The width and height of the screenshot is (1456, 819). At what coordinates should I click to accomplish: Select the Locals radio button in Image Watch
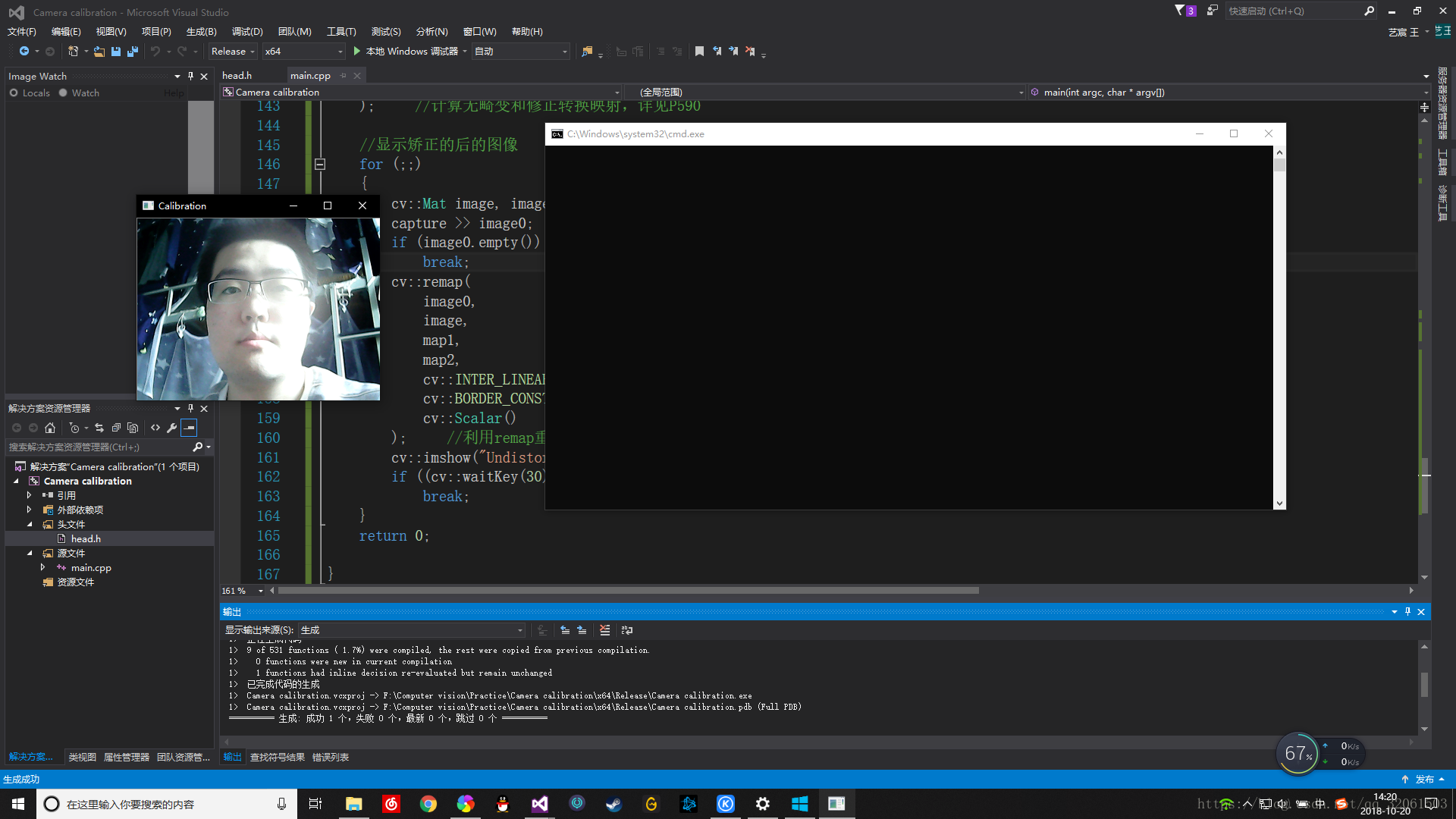click(14, 93)
